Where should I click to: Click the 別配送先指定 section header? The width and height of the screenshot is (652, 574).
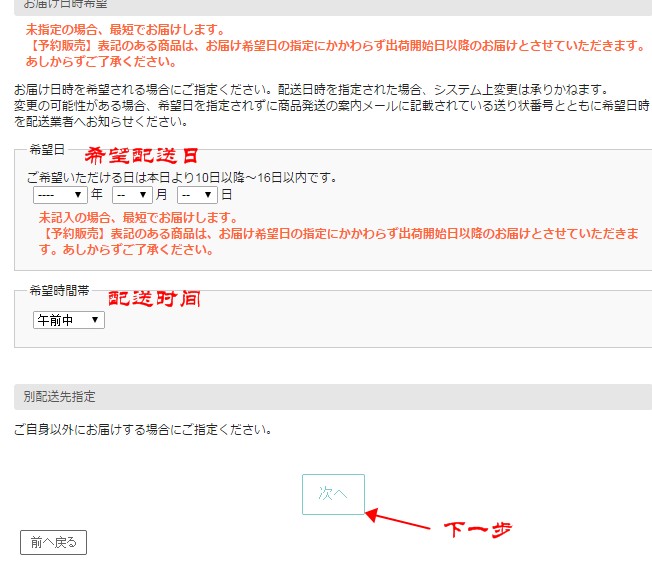tap(60, 397)
